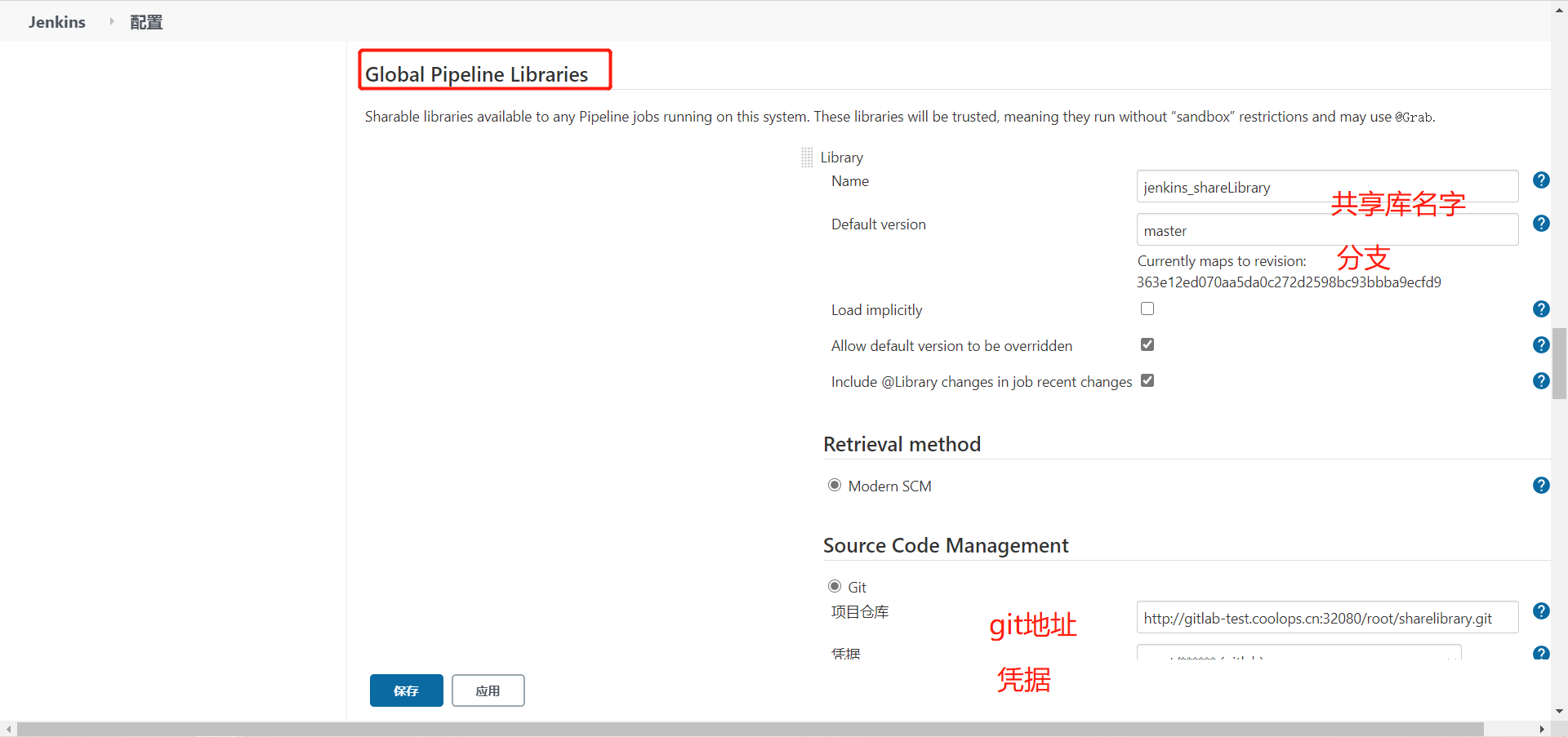Toggle Allow default version to be overridden
This screenshot has width=1568, height=737.
pos(1147,344)
